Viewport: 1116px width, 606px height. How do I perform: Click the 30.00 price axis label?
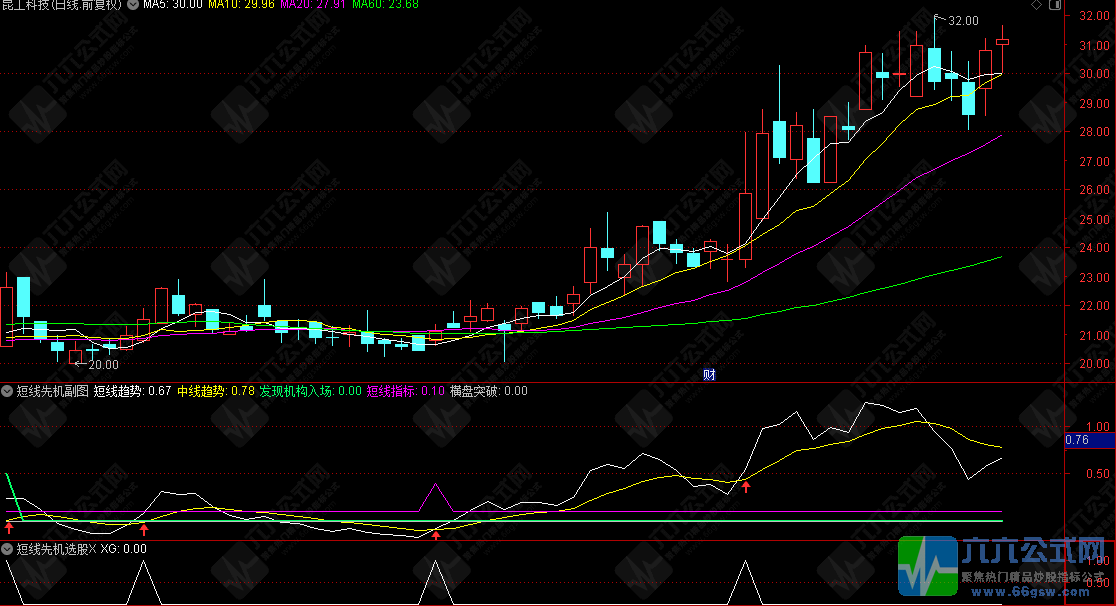tap(1094, 73)
